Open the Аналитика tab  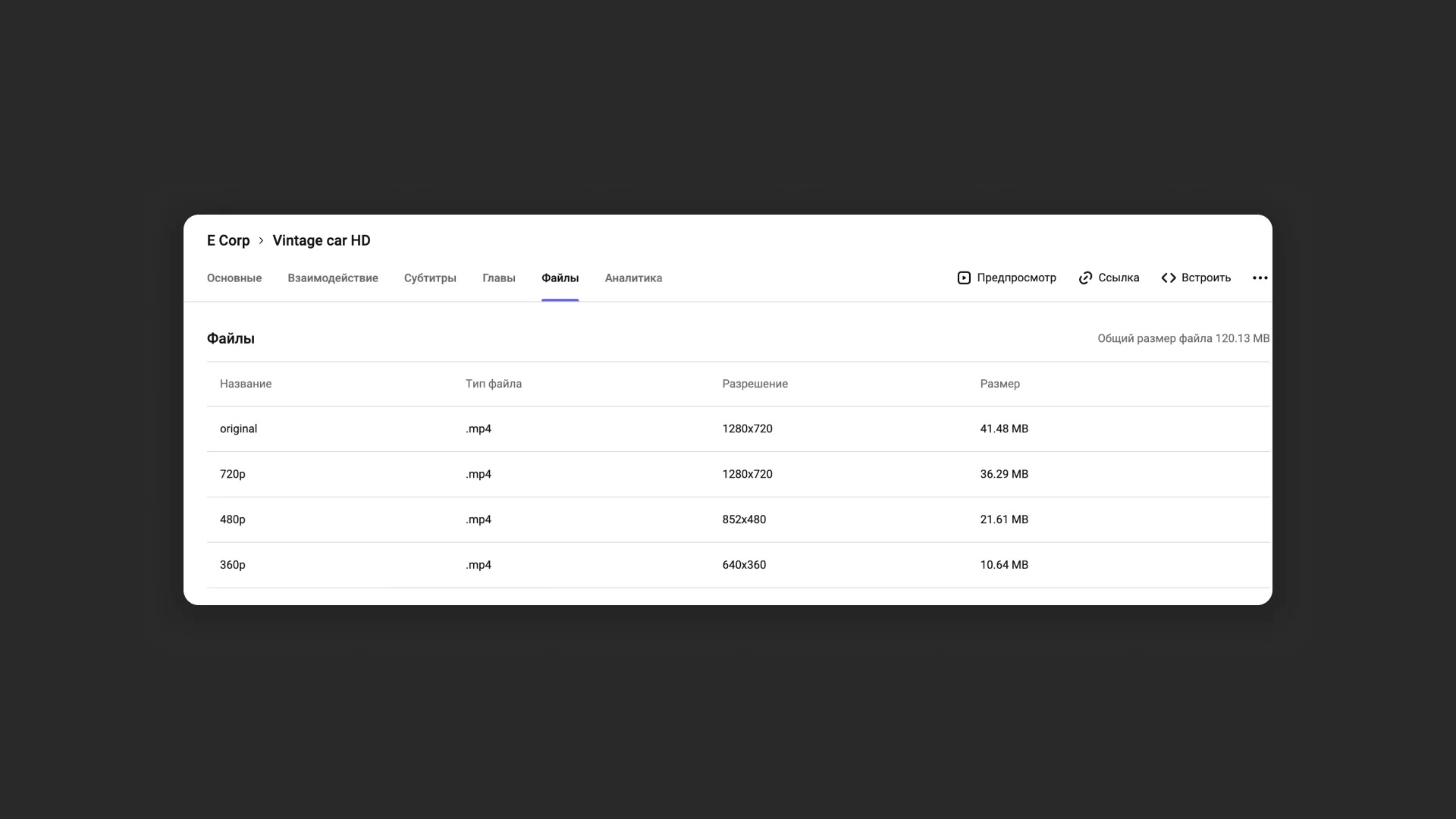click(x=633, y=278)
